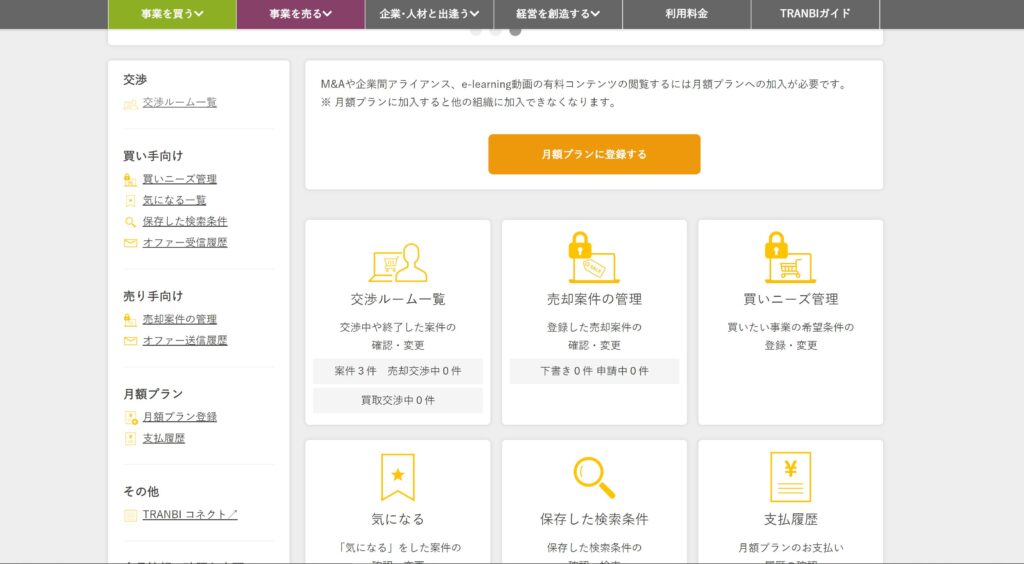Open the 経営を創造する navigation menu
The image size is (1024, 564).
[x=558, y=14]
